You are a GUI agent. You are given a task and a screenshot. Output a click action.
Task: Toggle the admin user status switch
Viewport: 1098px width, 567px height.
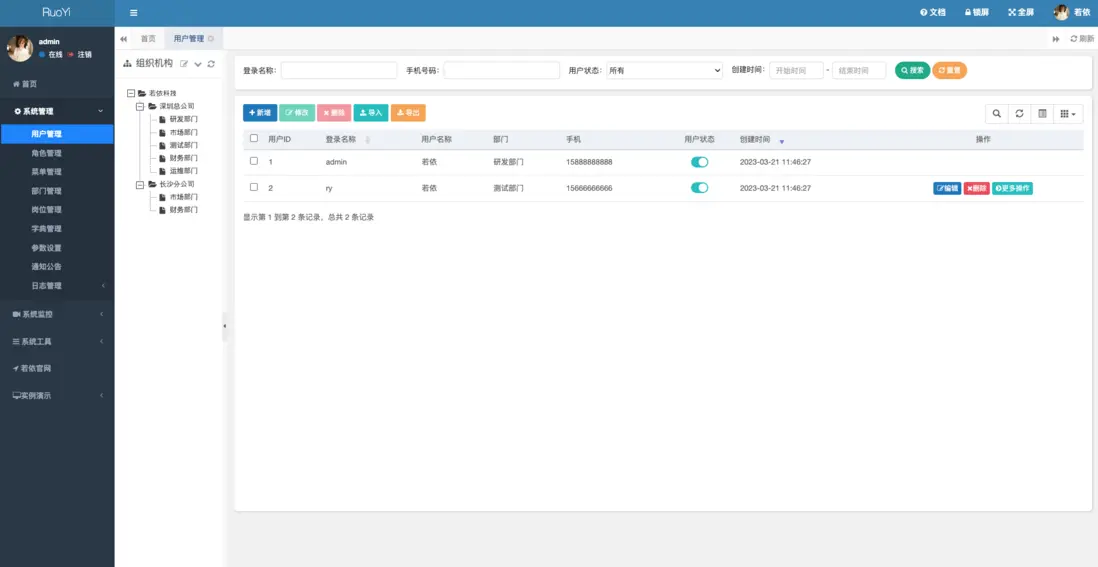click(x=700, y=162)
